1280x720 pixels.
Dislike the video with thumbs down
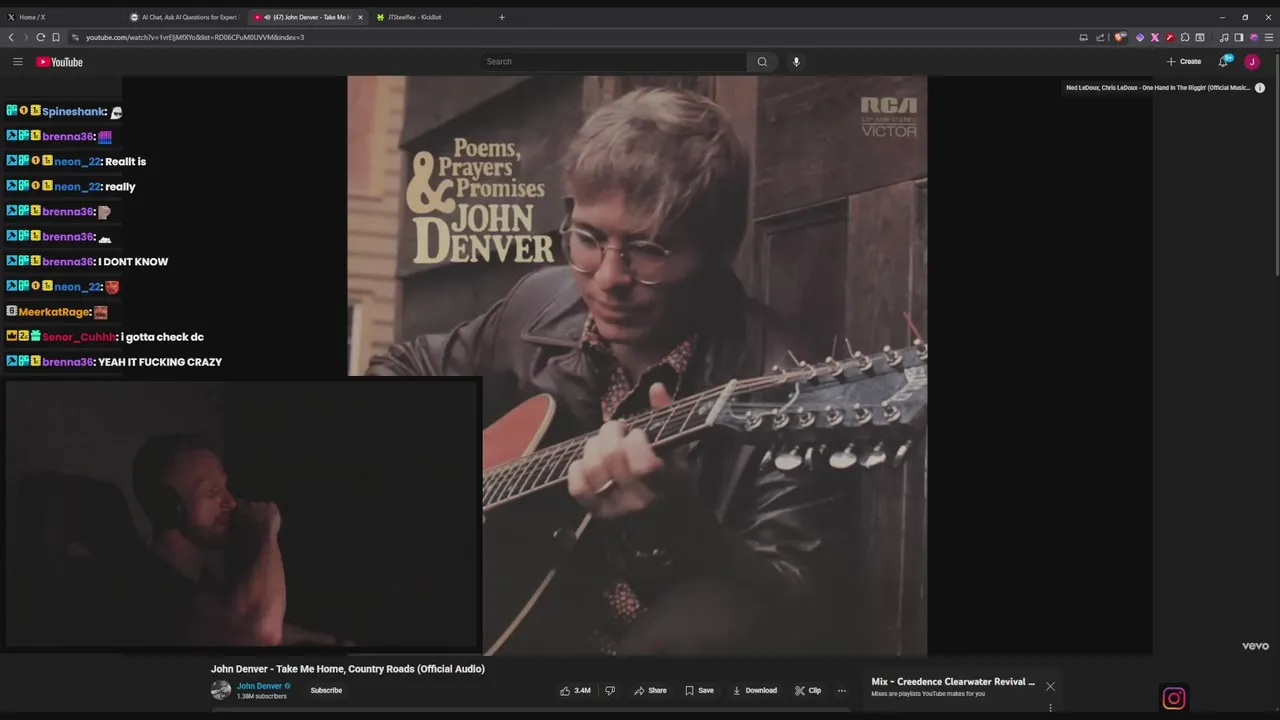pos(610,690)
